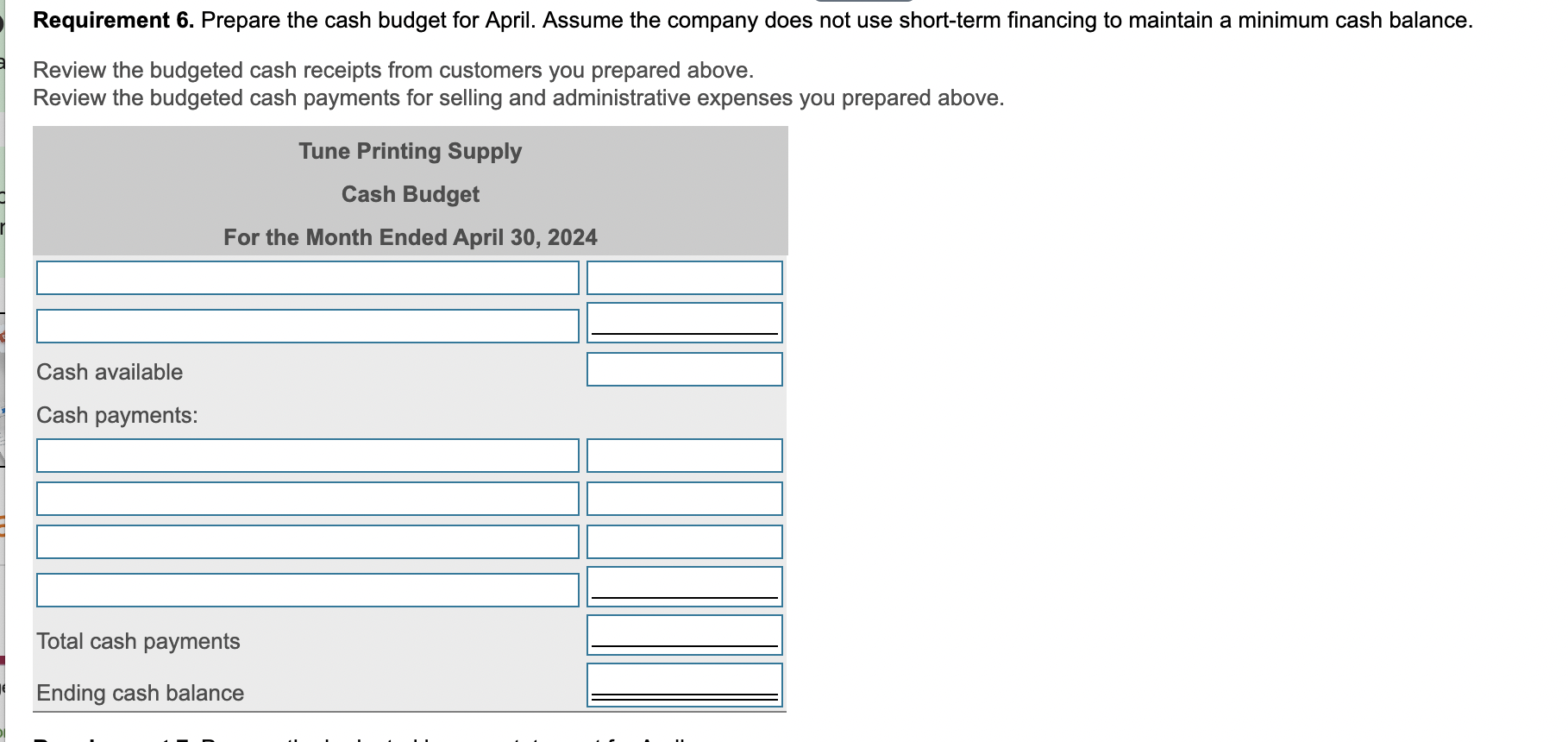This screenshot has height=742, width=1568.
Task: Click the underlined amount field in the fourth payment row
Action: [x=684, y=587]
